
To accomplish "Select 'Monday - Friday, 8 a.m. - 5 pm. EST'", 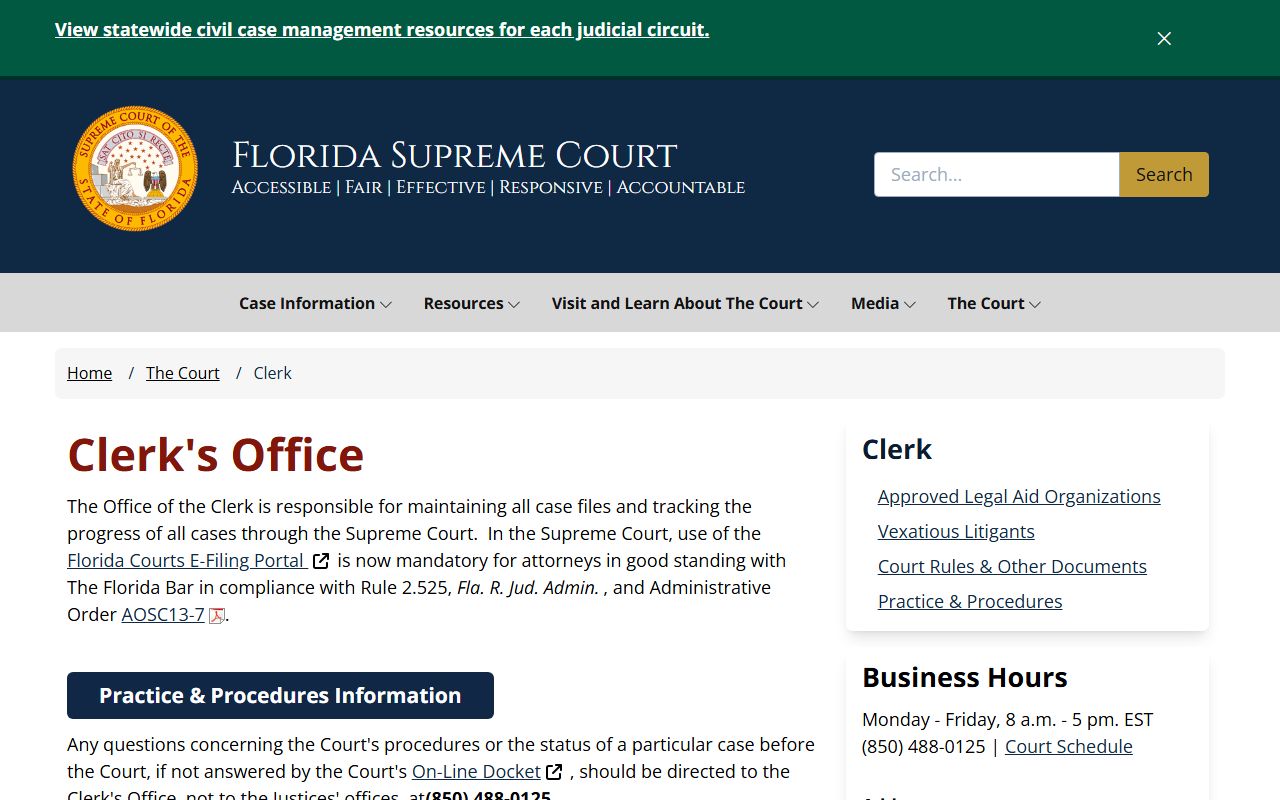I will pos(1008,719).
